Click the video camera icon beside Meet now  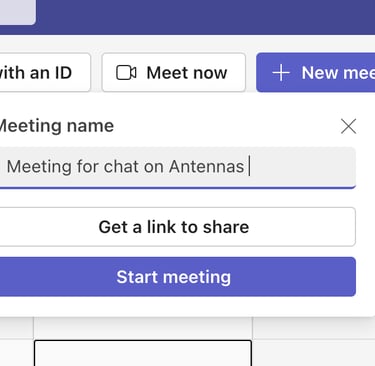click(126, 73)
